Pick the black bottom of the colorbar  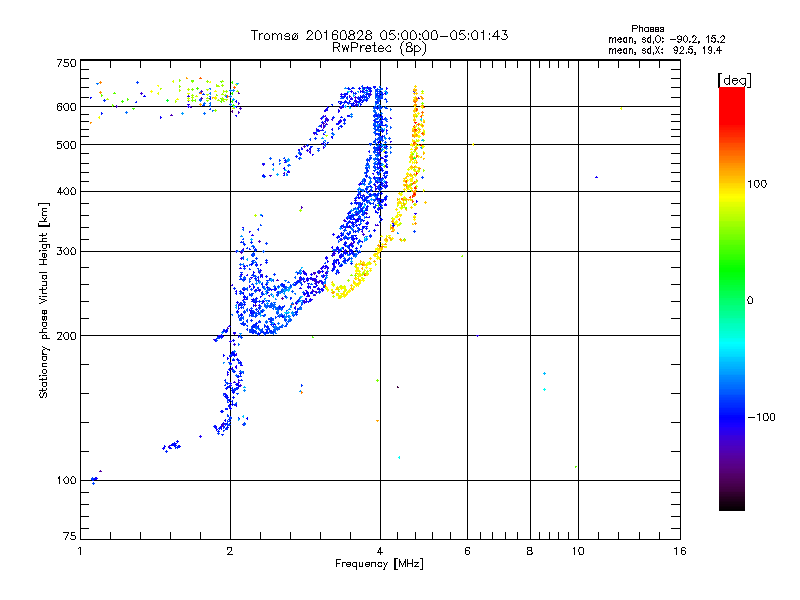[x=732, y=503]
